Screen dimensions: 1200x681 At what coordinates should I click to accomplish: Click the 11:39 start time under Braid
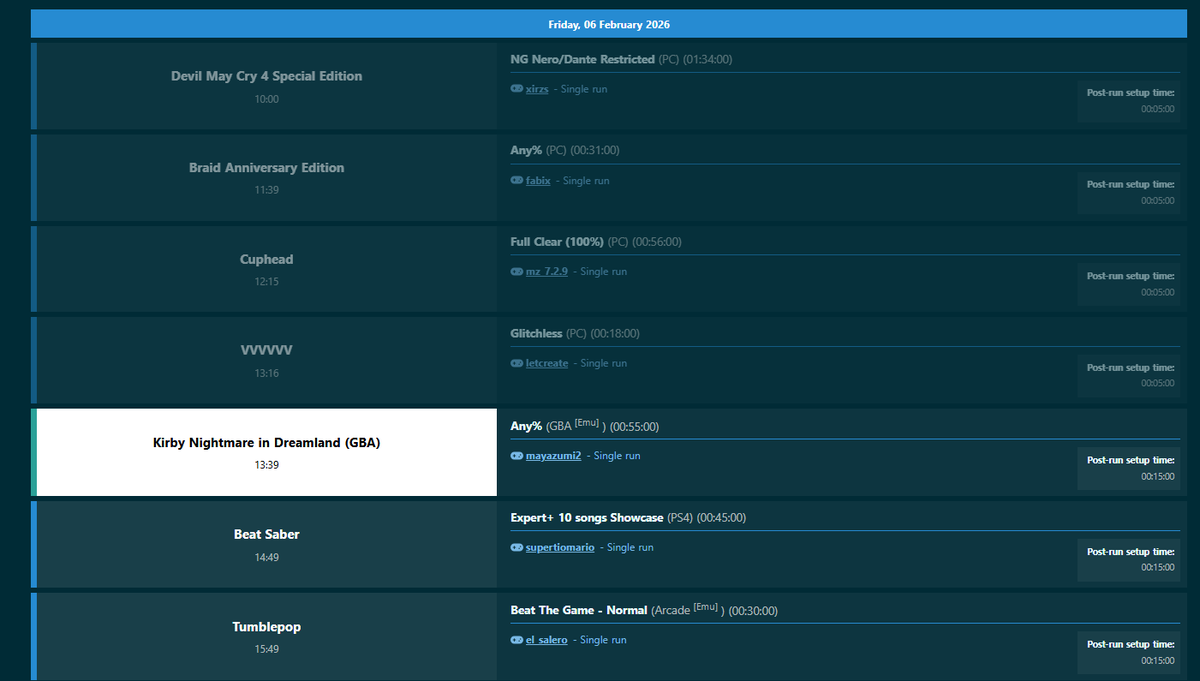267,190
